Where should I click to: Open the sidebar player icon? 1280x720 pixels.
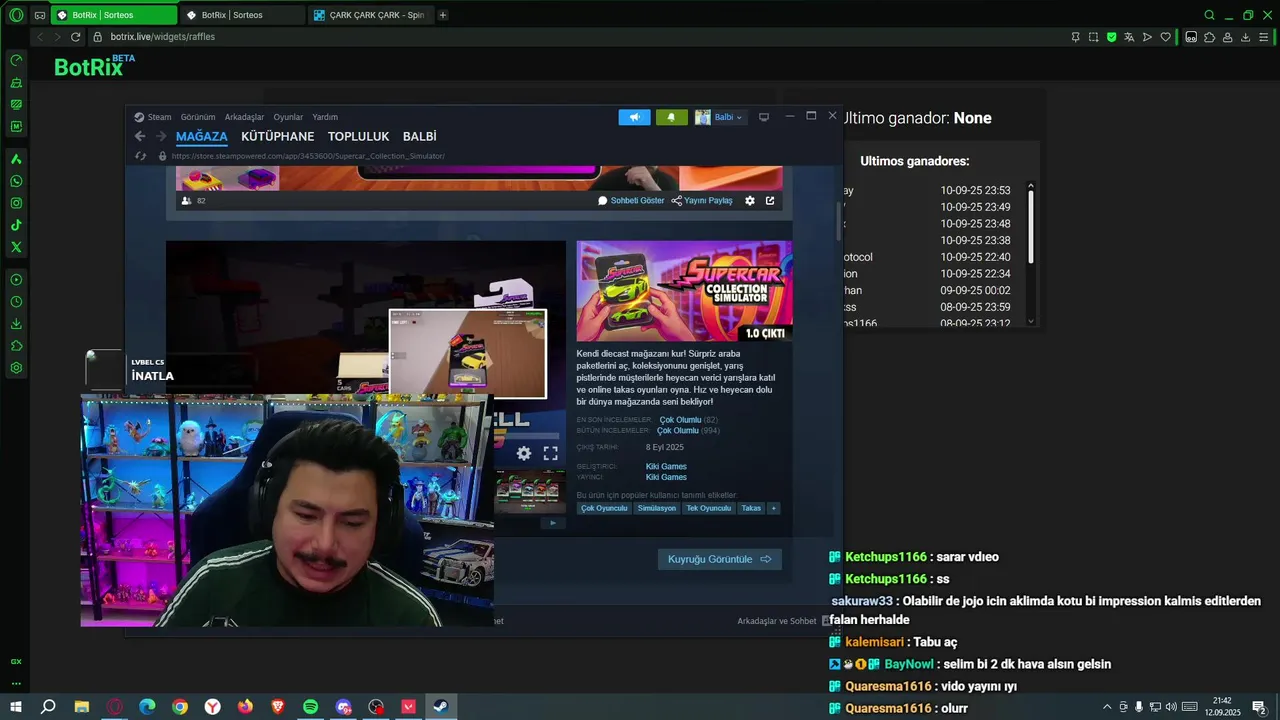click(16, 279)
